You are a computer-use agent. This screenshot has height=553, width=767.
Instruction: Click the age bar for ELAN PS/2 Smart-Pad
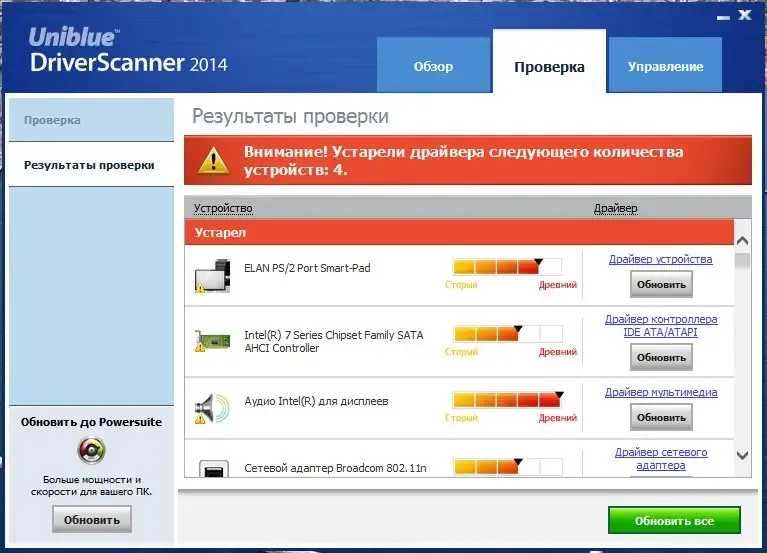pos(507,267)
